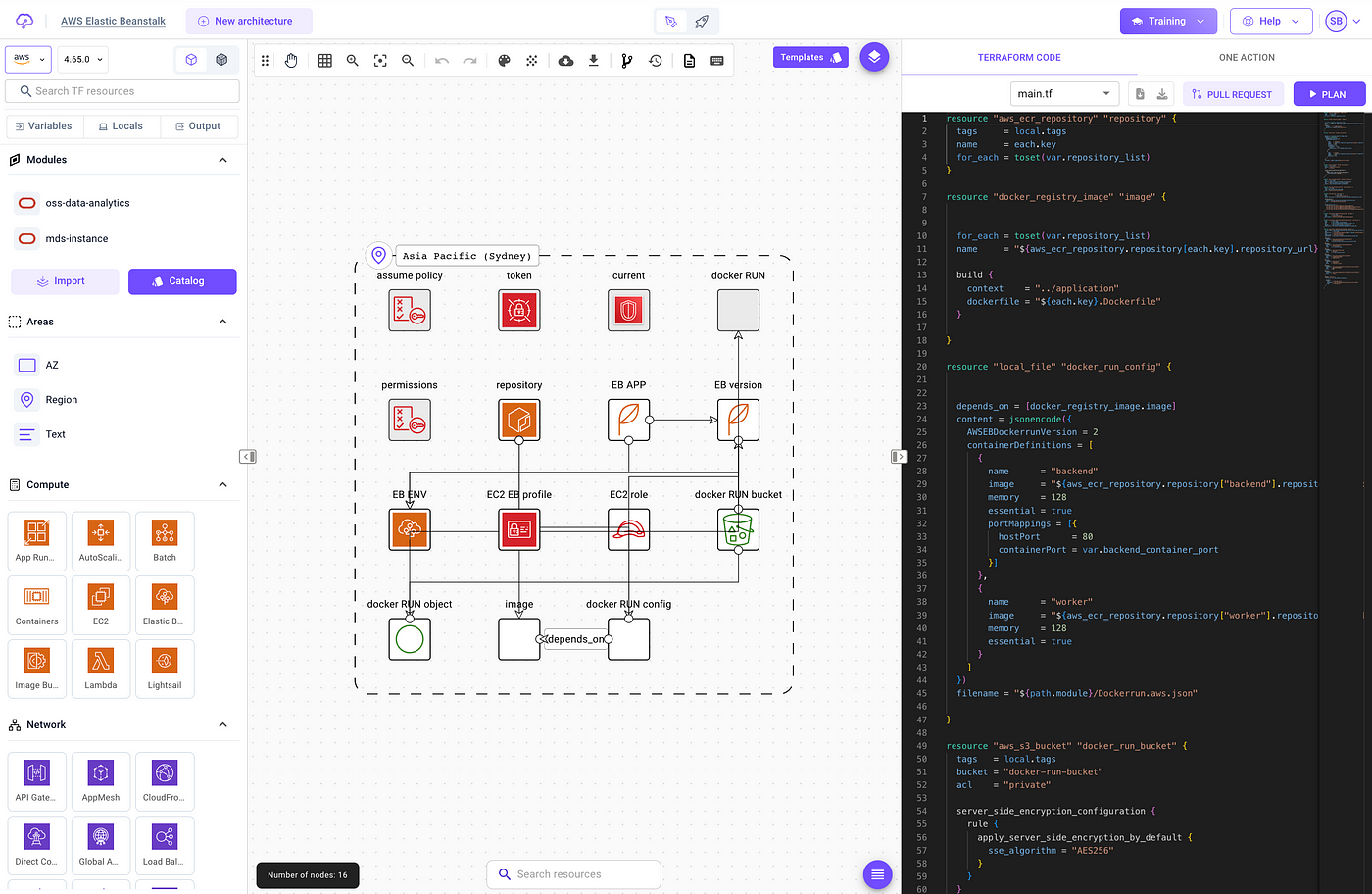Open the AWS Elastic Beanstalk title link
Image resolution: width=1372 pixels, height=894 pixels.
pos(113,21)
